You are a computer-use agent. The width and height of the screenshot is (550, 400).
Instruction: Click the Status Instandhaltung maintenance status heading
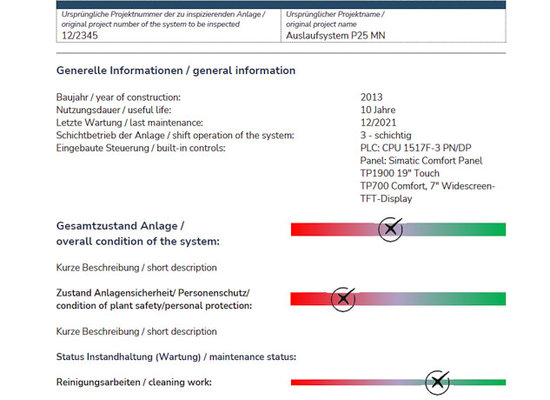tap(176, 357)
